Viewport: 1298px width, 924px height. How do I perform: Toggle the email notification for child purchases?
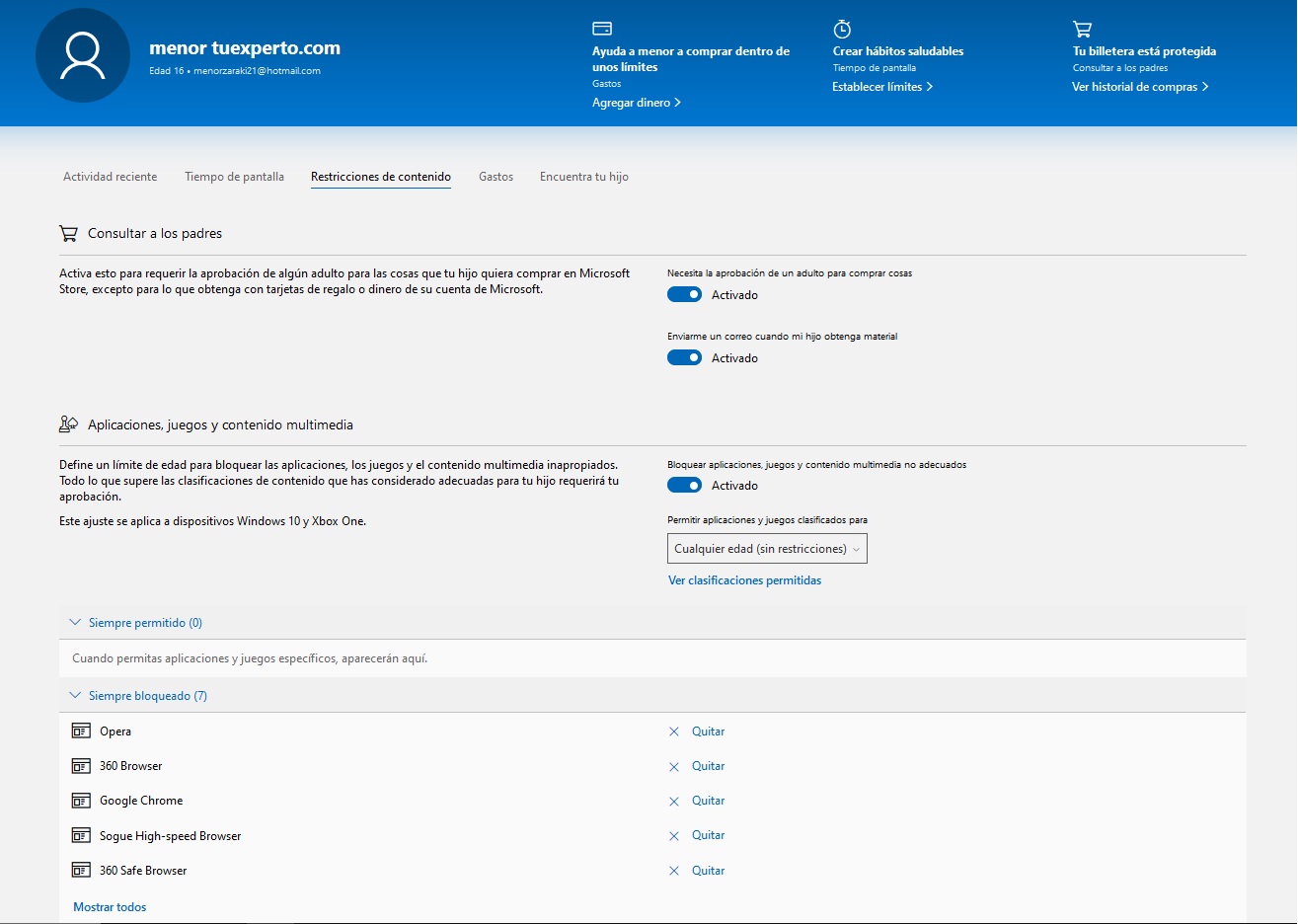684,358
